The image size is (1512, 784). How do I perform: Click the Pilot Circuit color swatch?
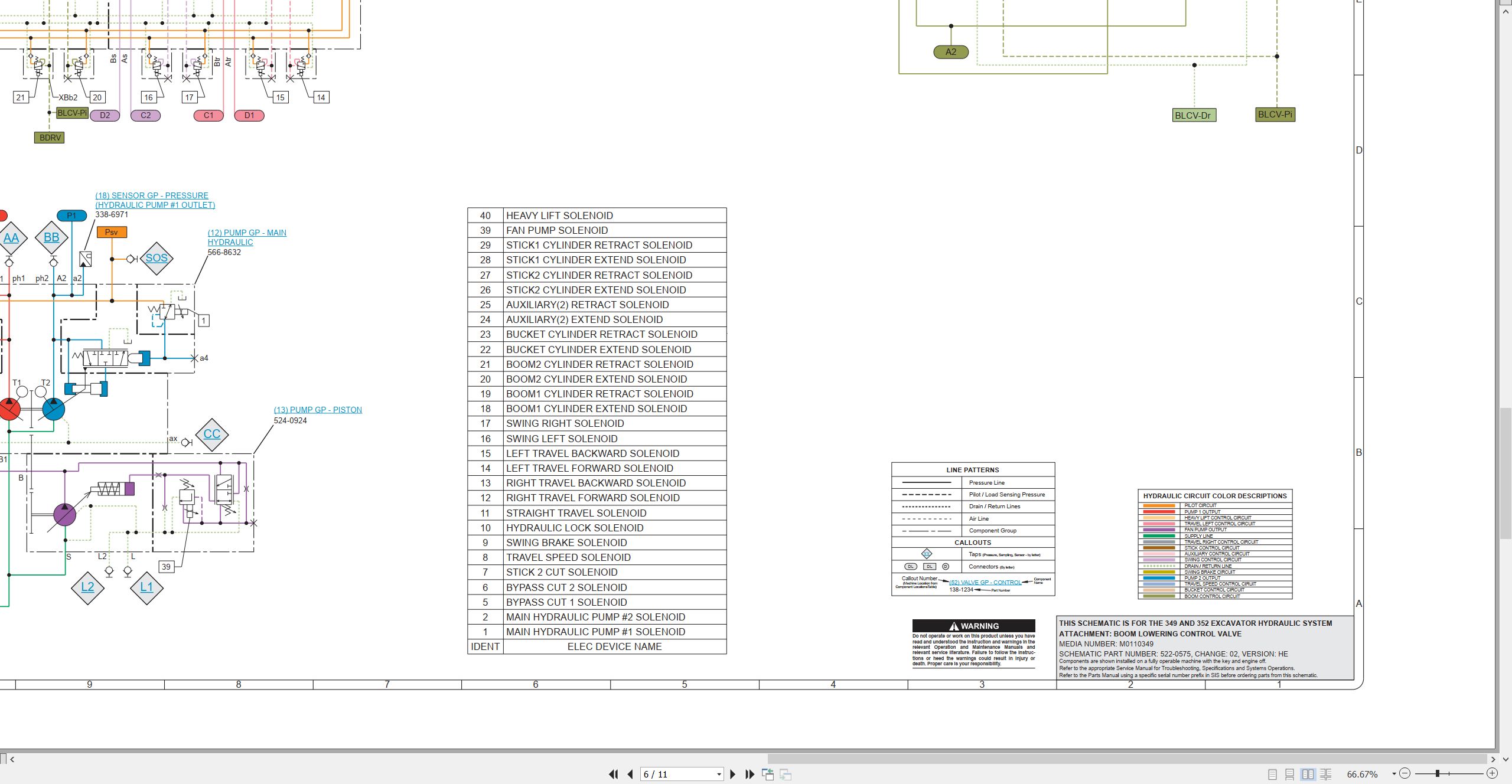1159,505
